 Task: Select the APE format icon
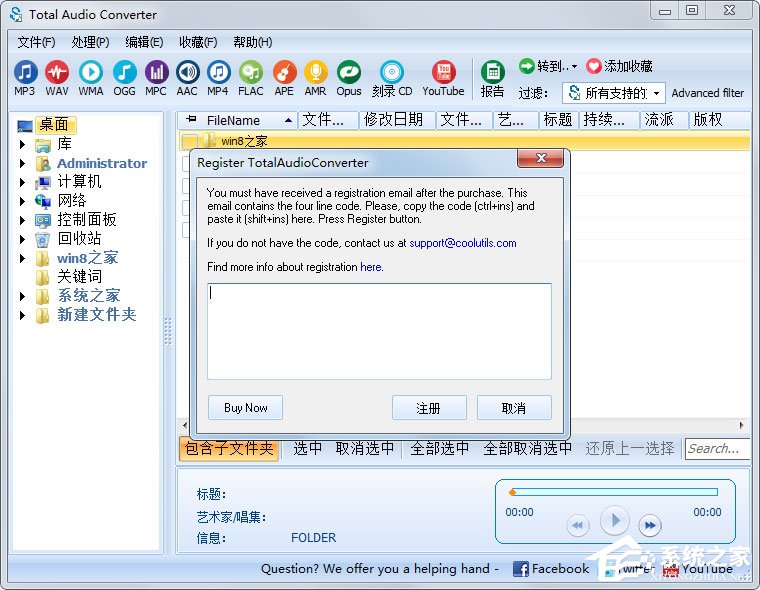(x=285, y=78)
